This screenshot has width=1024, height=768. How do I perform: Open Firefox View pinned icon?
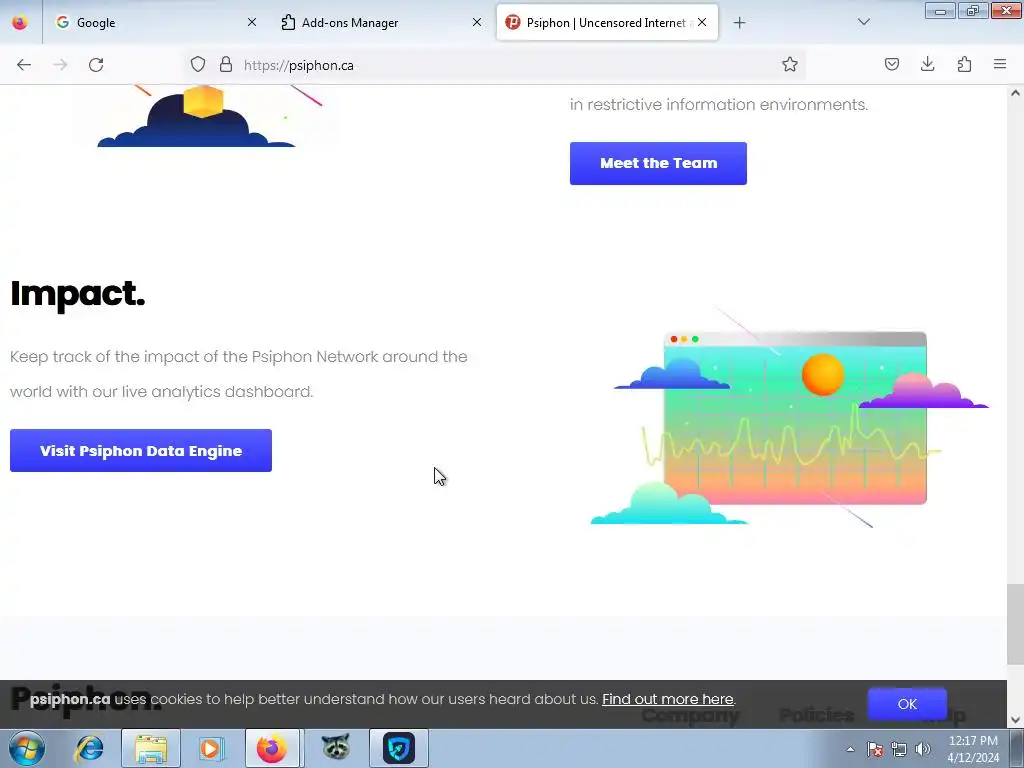20,23
